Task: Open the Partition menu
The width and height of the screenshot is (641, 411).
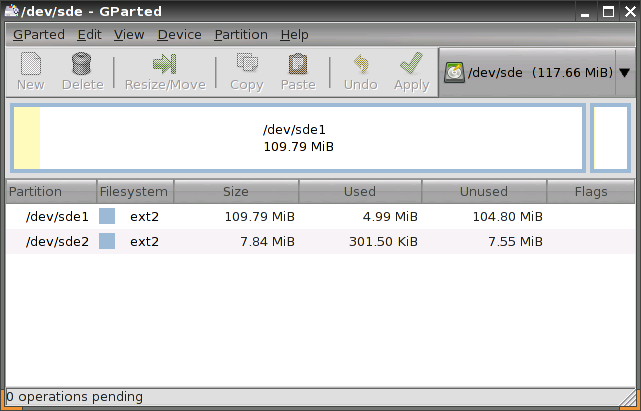Action: pyautogui.click(x=241, y=34)
